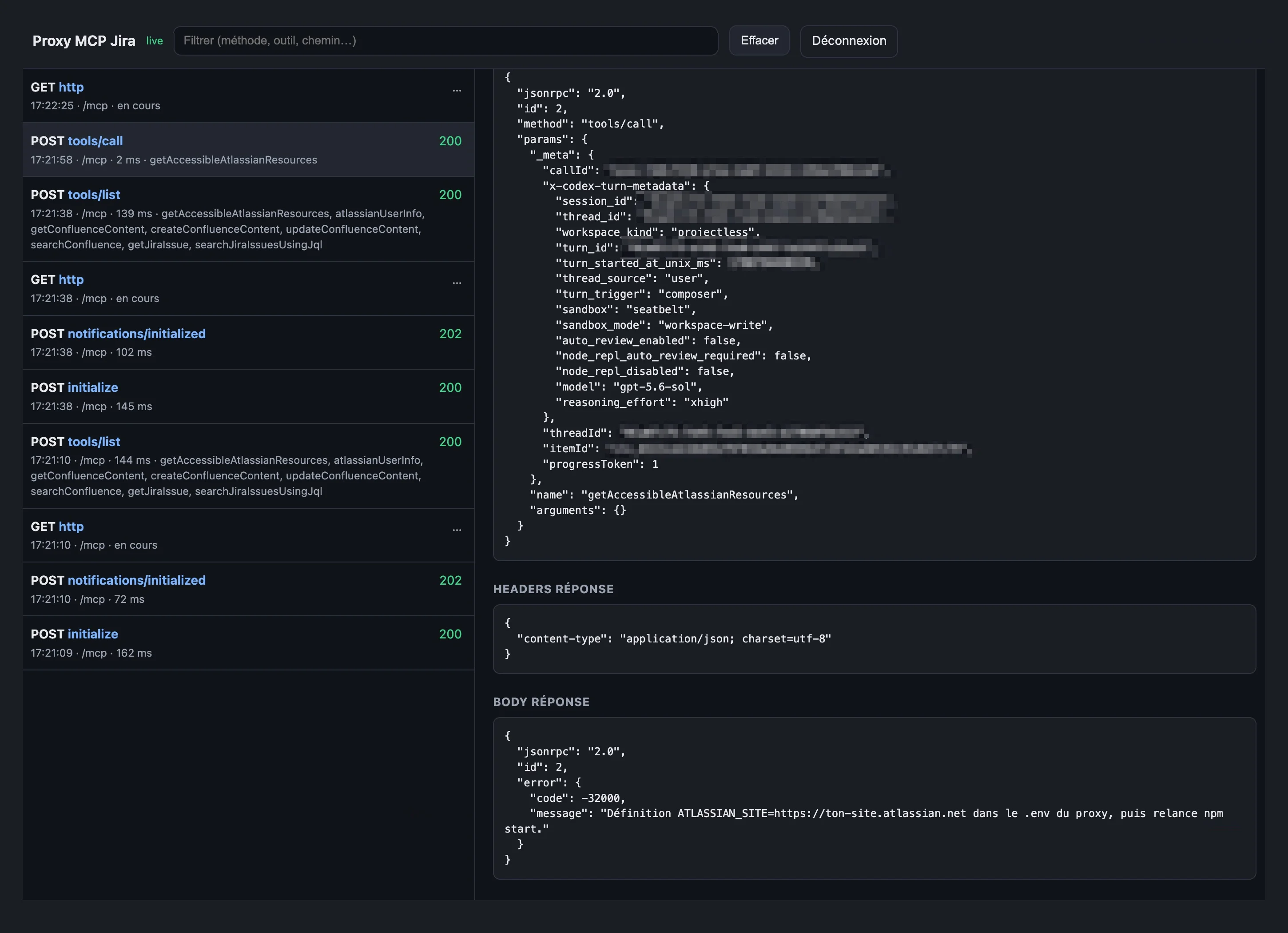Click the ATLASSIAN_SITE error message text
Image resolution: width=1288 pixels, height=933 pixels.
(x=864, y=821)
